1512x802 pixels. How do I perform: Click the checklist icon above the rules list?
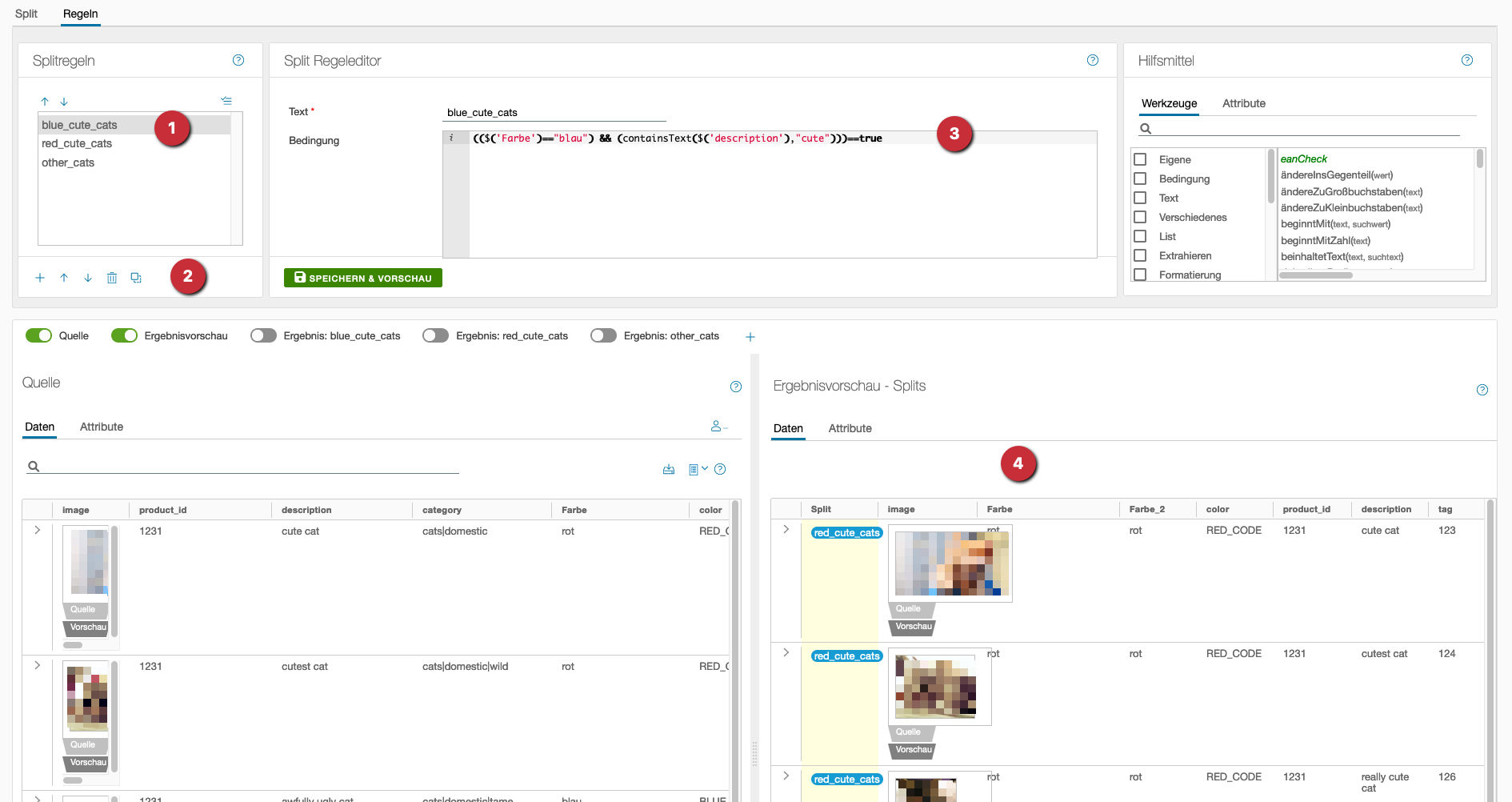click(x=226, y=101)
